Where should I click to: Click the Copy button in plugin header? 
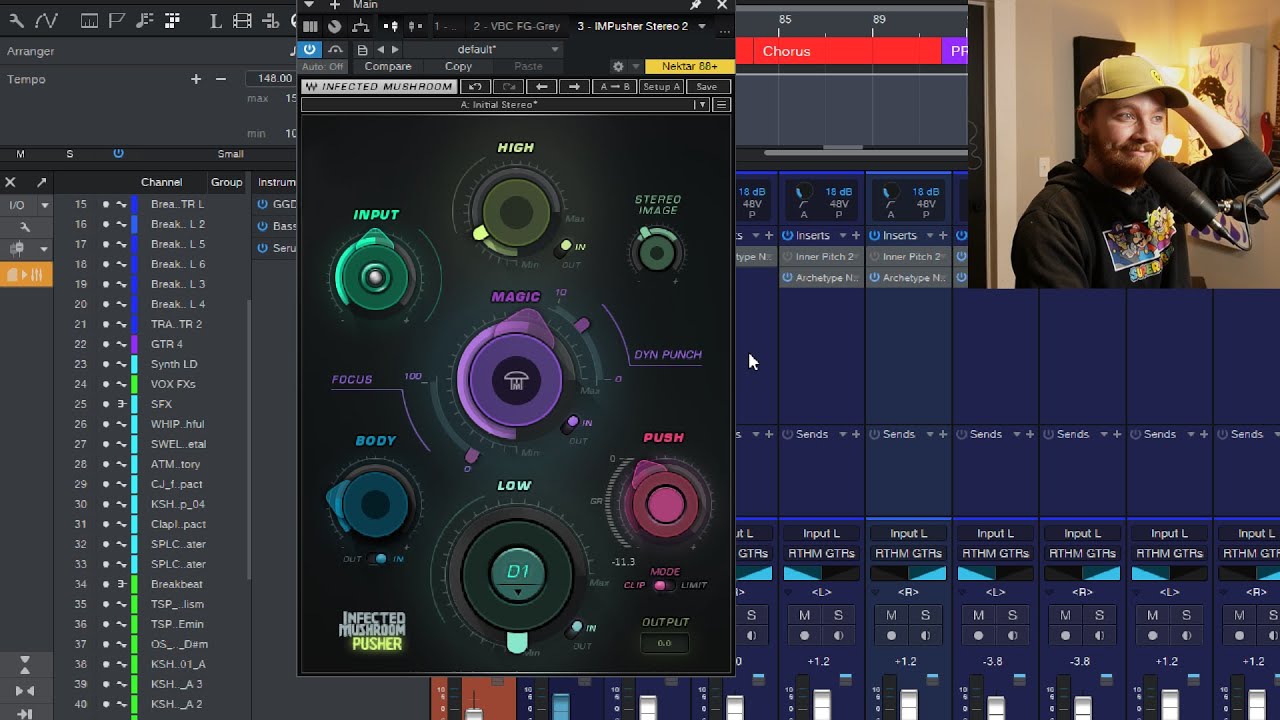click(x=458, y=67)
